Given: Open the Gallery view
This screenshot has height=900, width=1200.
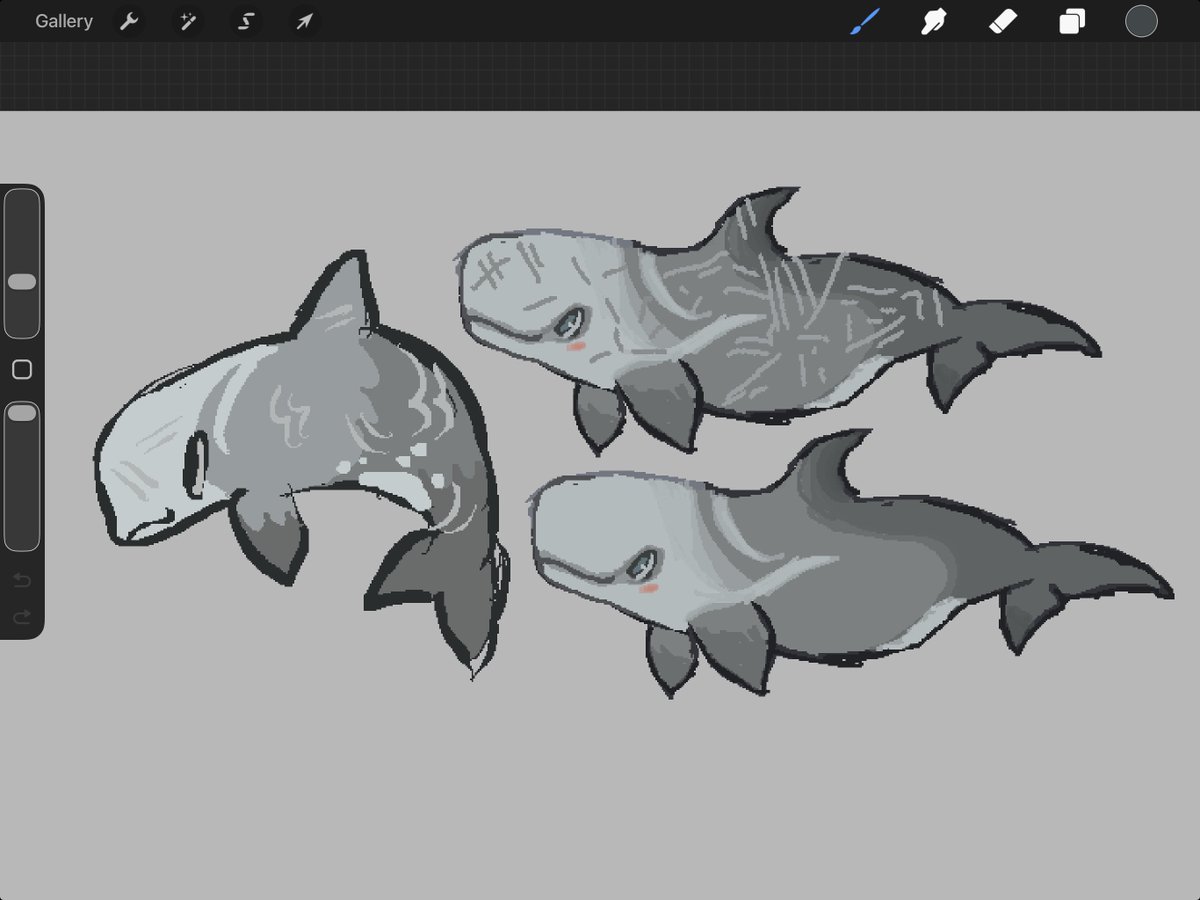Looking at the screenshot, I should (x=64, y=21).
